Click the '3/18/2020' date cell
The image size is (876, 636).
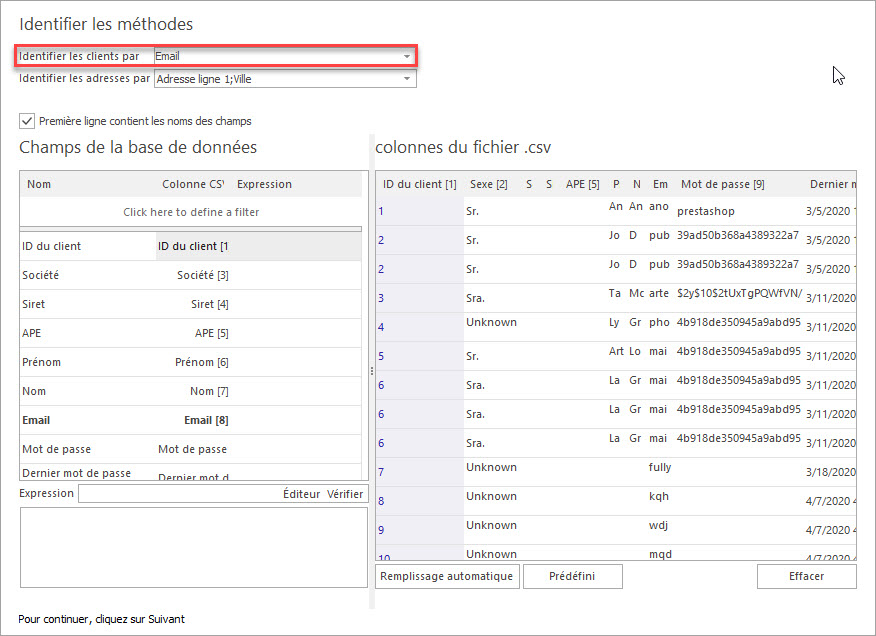coord(831,472)
